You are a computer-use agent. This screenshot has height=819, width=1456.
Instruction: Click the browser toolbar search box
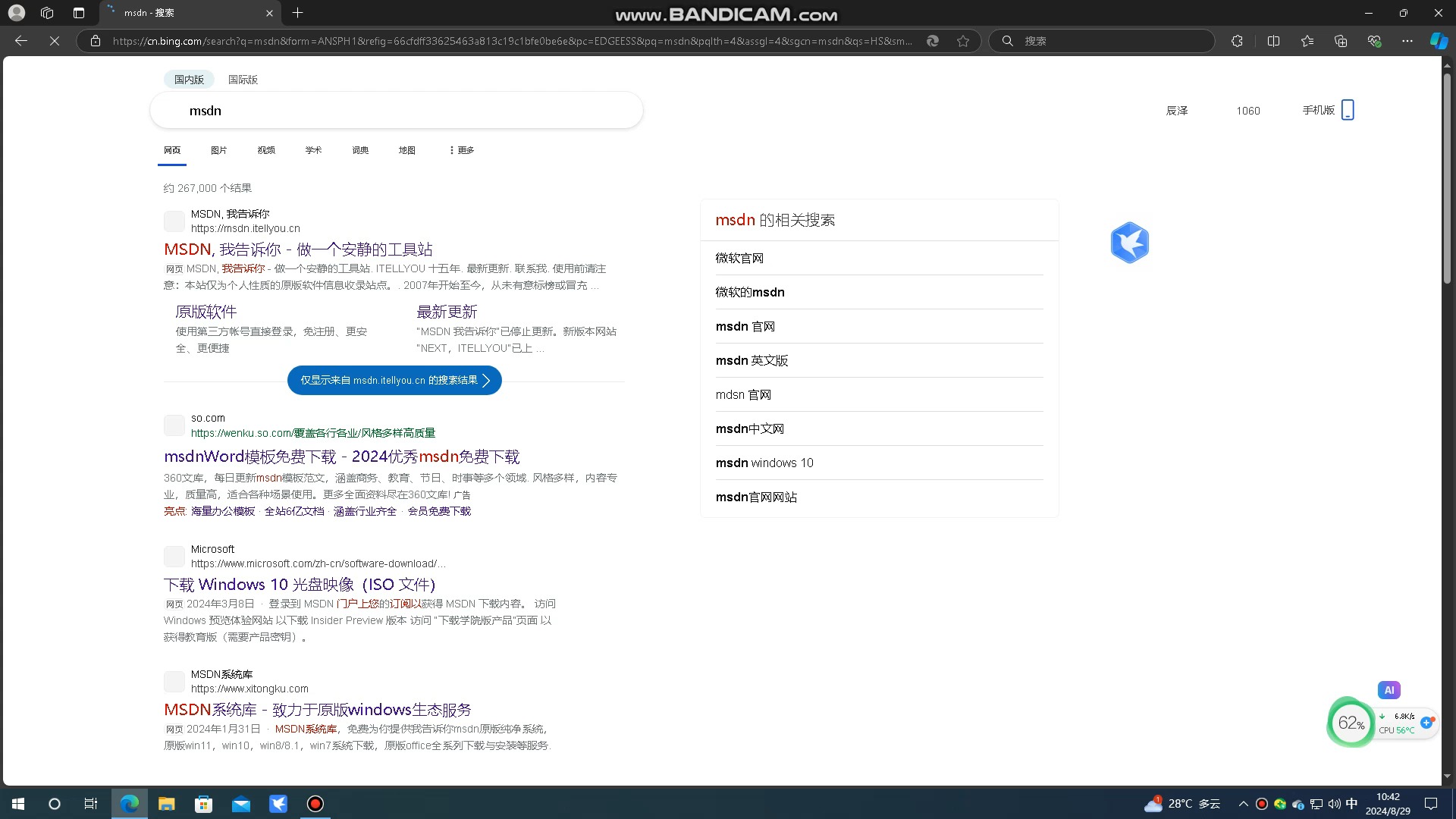tap(1102, 41)
